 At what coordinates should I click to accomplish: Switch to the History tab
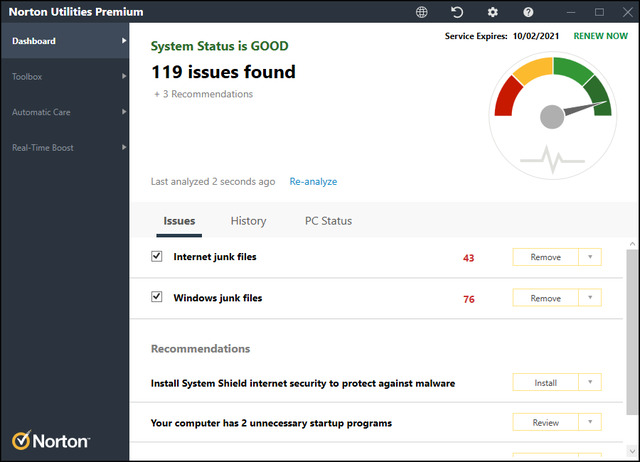(x=248, y=221)
